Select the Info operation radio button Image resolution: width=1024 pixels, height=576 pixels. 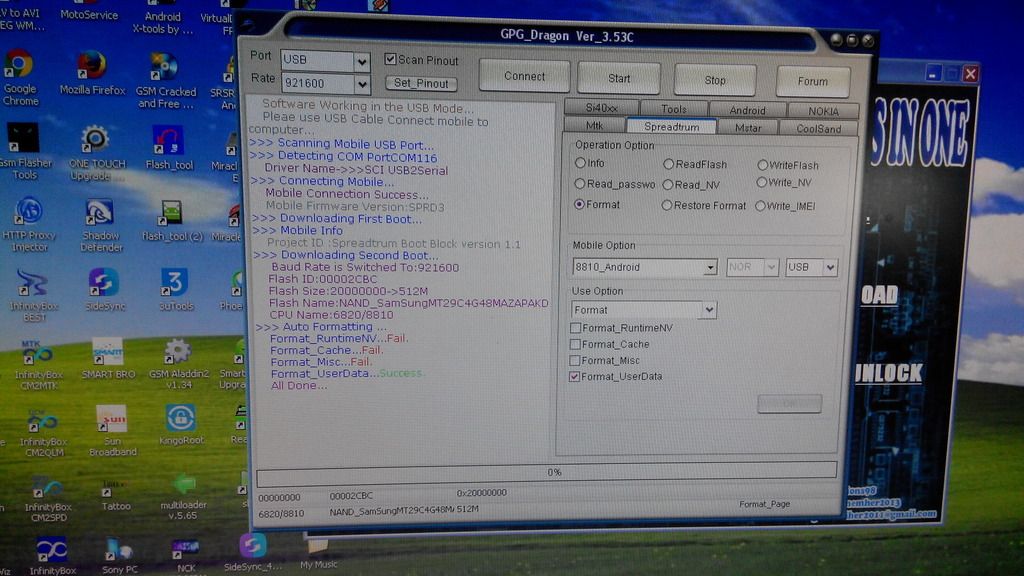580,163
